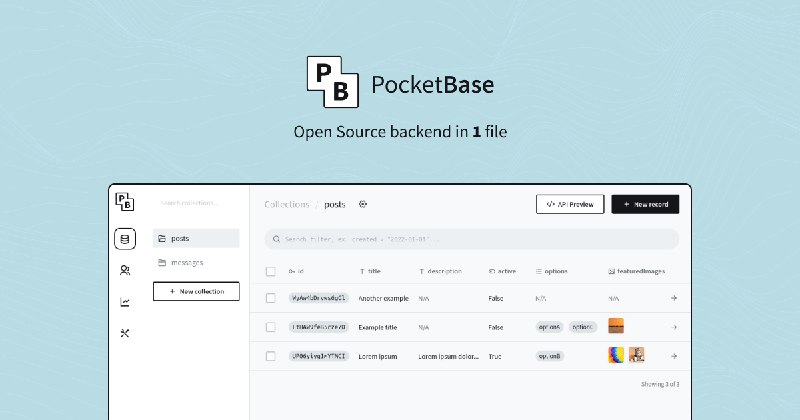
Task: Open posts collection settings gear icon
Action: pos(363,204)
